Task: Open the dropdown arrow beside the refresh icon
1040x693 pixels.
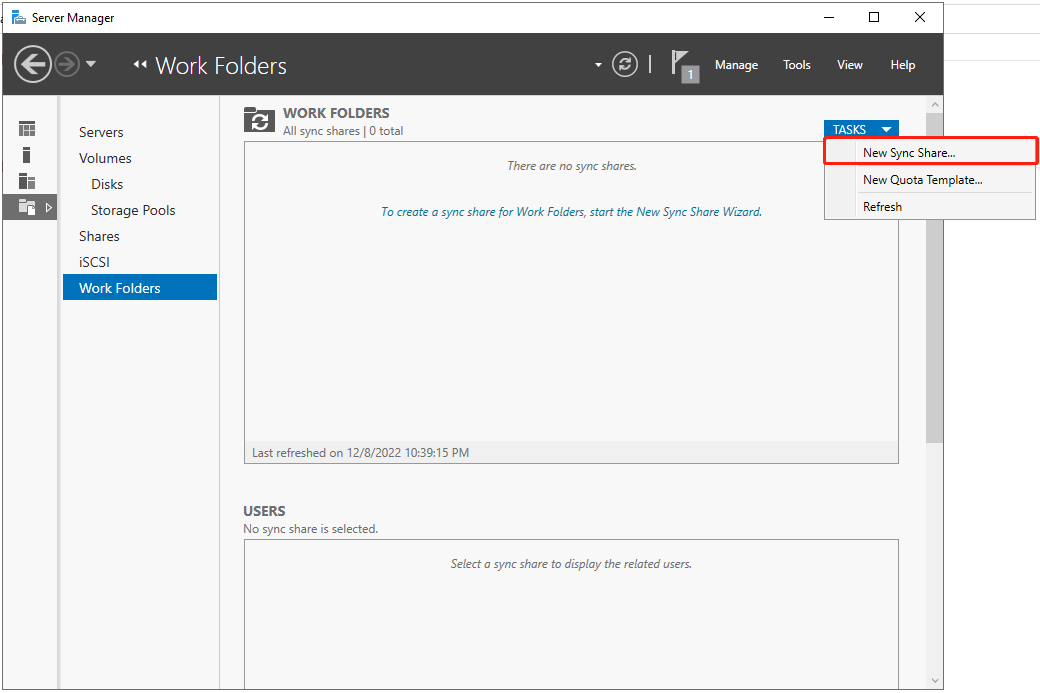Action: (x=598, y=65)
